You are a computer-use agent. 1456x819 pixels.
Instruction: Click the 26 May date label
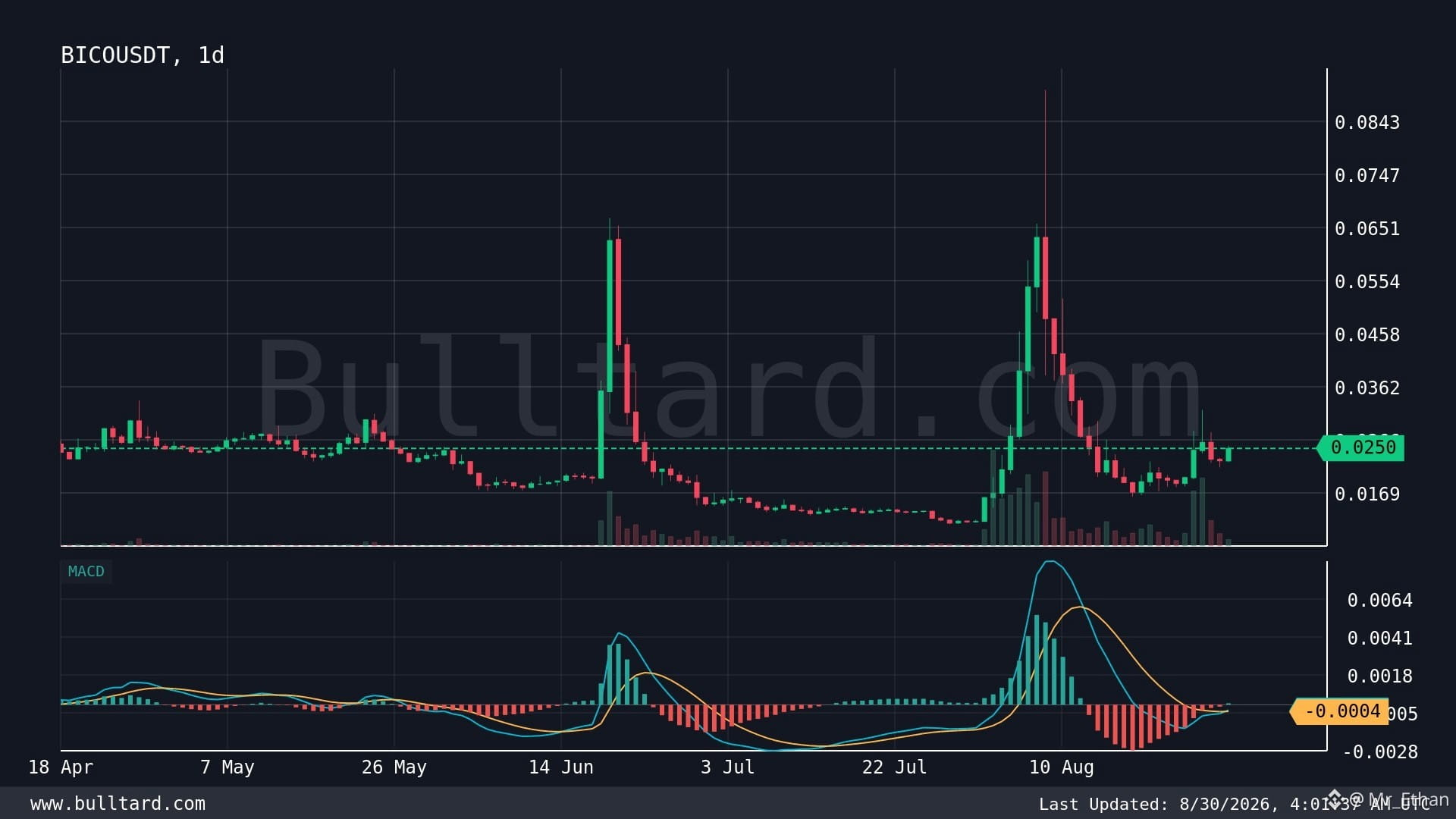point(394,767)
